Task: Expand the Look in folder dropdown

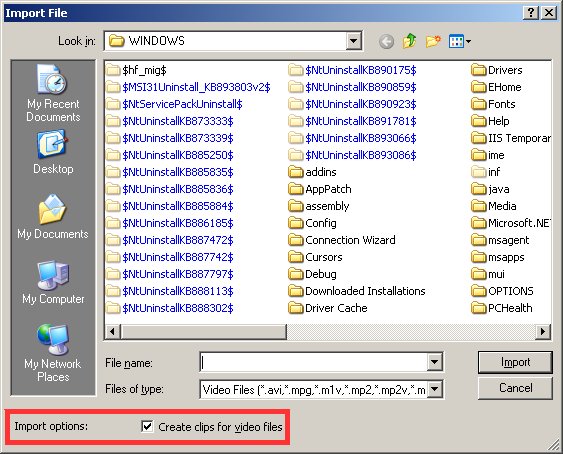Action: [x=353, y=41]
